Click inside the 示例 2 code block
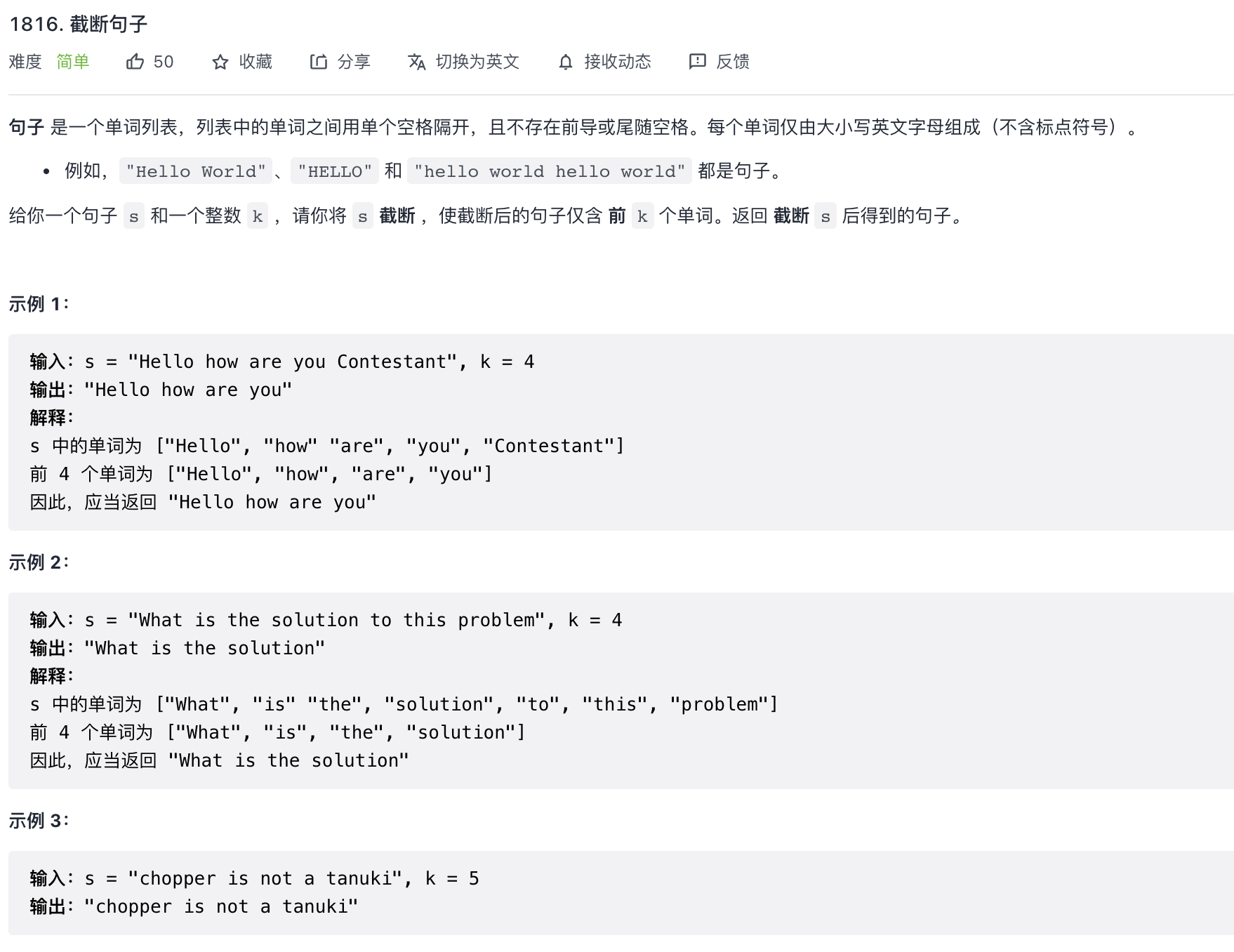 [x=621, y=690]
